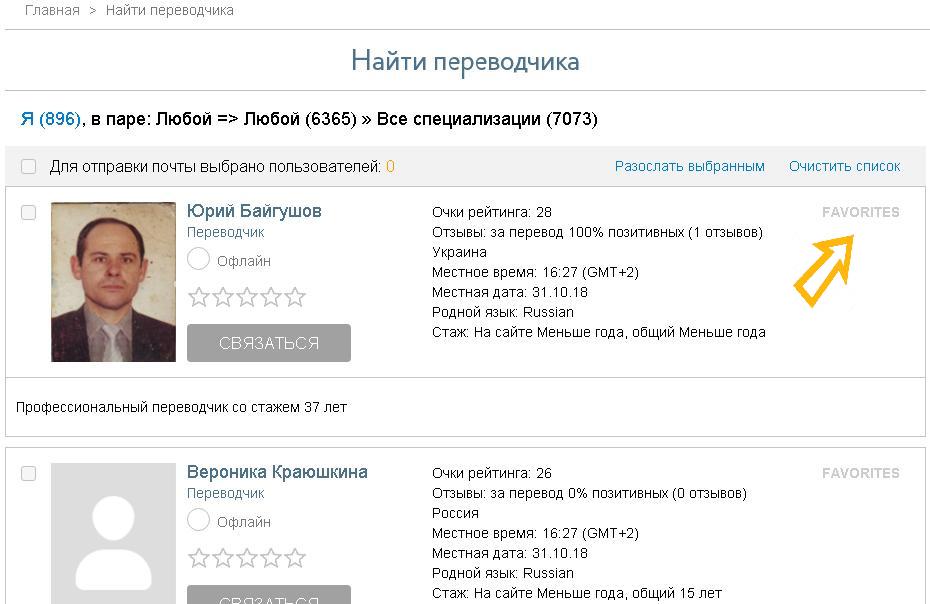
Task: Click Юрий Байгушов's offline status circle
Action: tap(198, 260)
